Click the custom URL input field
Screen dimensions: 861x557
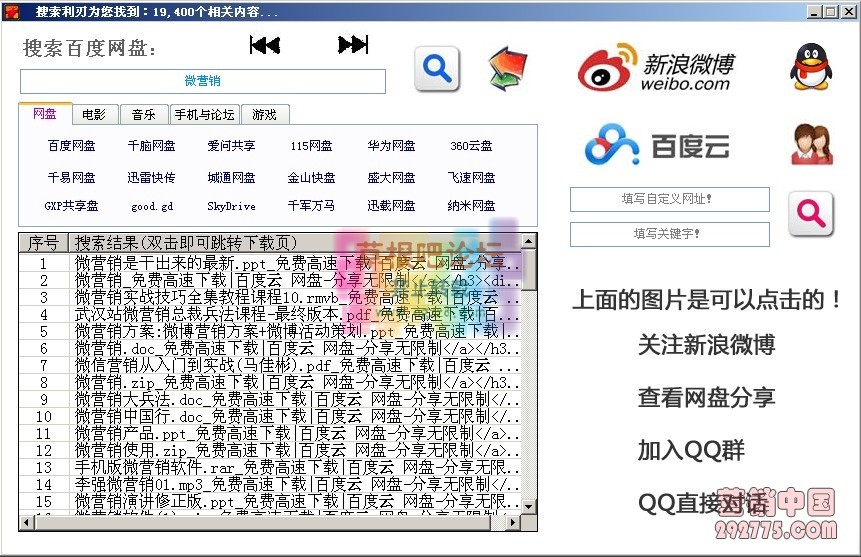click(x=669, y=199)
